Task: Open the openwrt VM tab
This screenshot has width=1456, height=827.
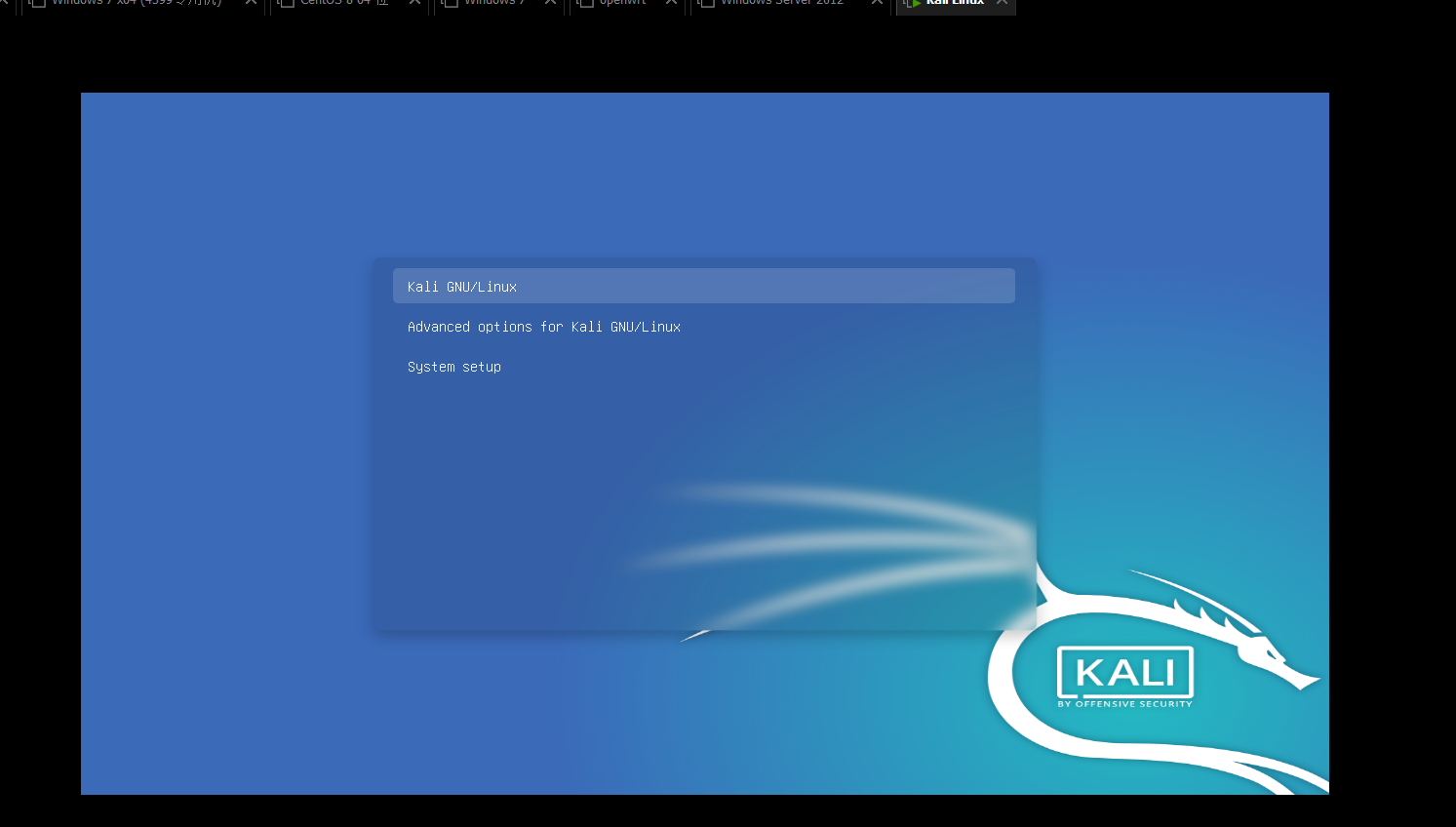Action: [x=622, y=3]
